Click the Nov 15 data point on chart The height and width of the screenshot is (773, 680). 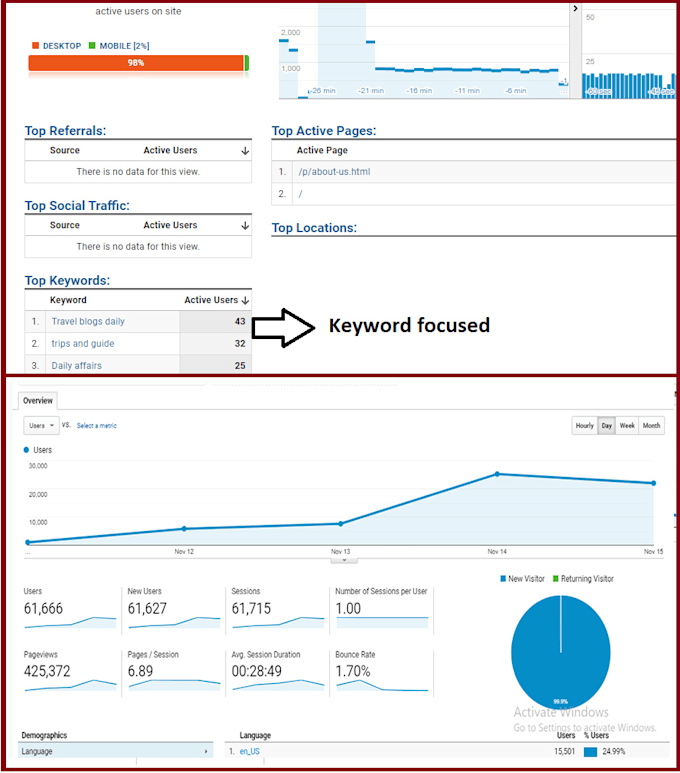[x=653, y=483]
